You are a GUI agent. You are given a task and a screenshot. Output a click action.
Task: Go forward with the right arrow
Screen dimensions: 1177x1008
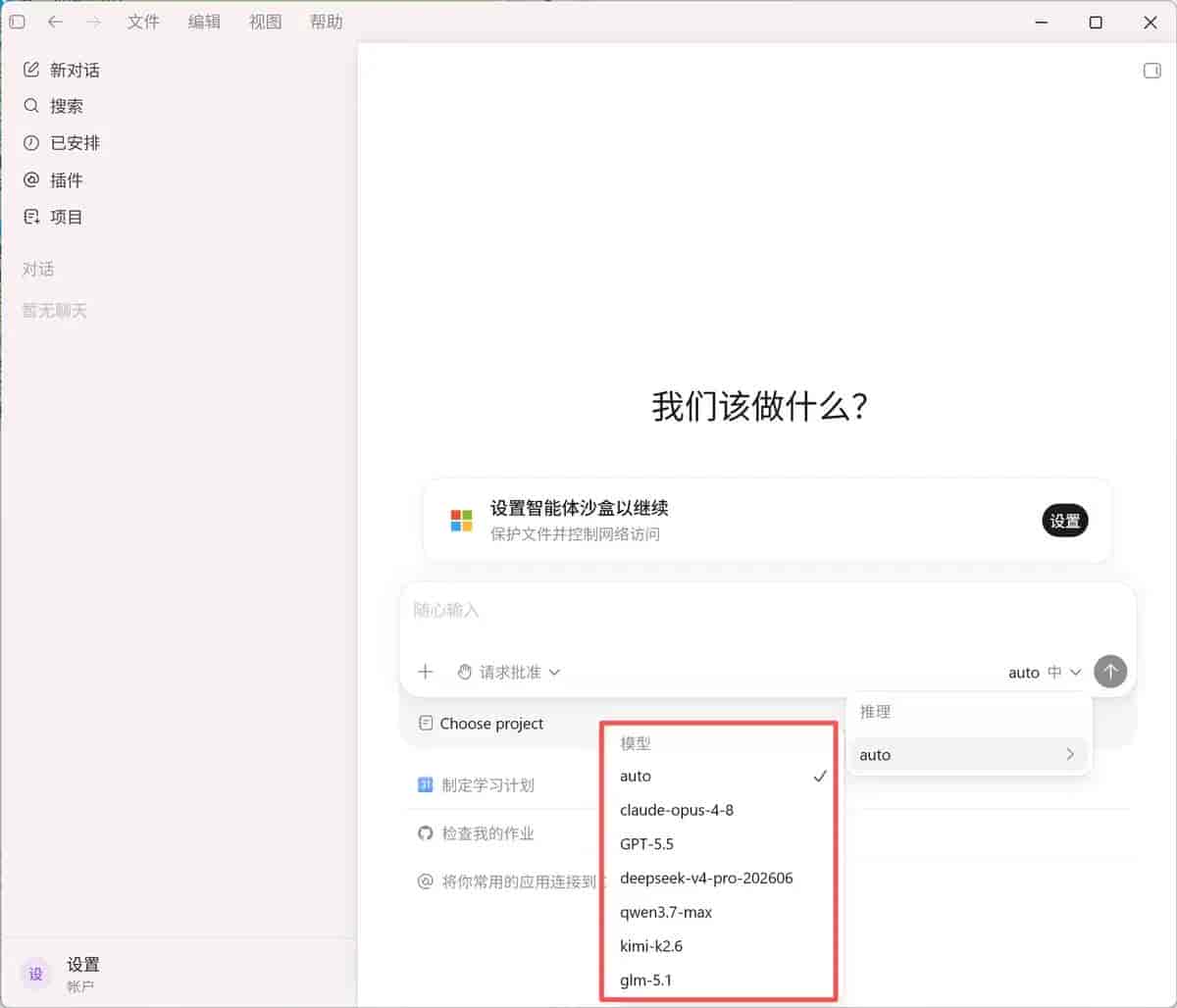point(93,22)
